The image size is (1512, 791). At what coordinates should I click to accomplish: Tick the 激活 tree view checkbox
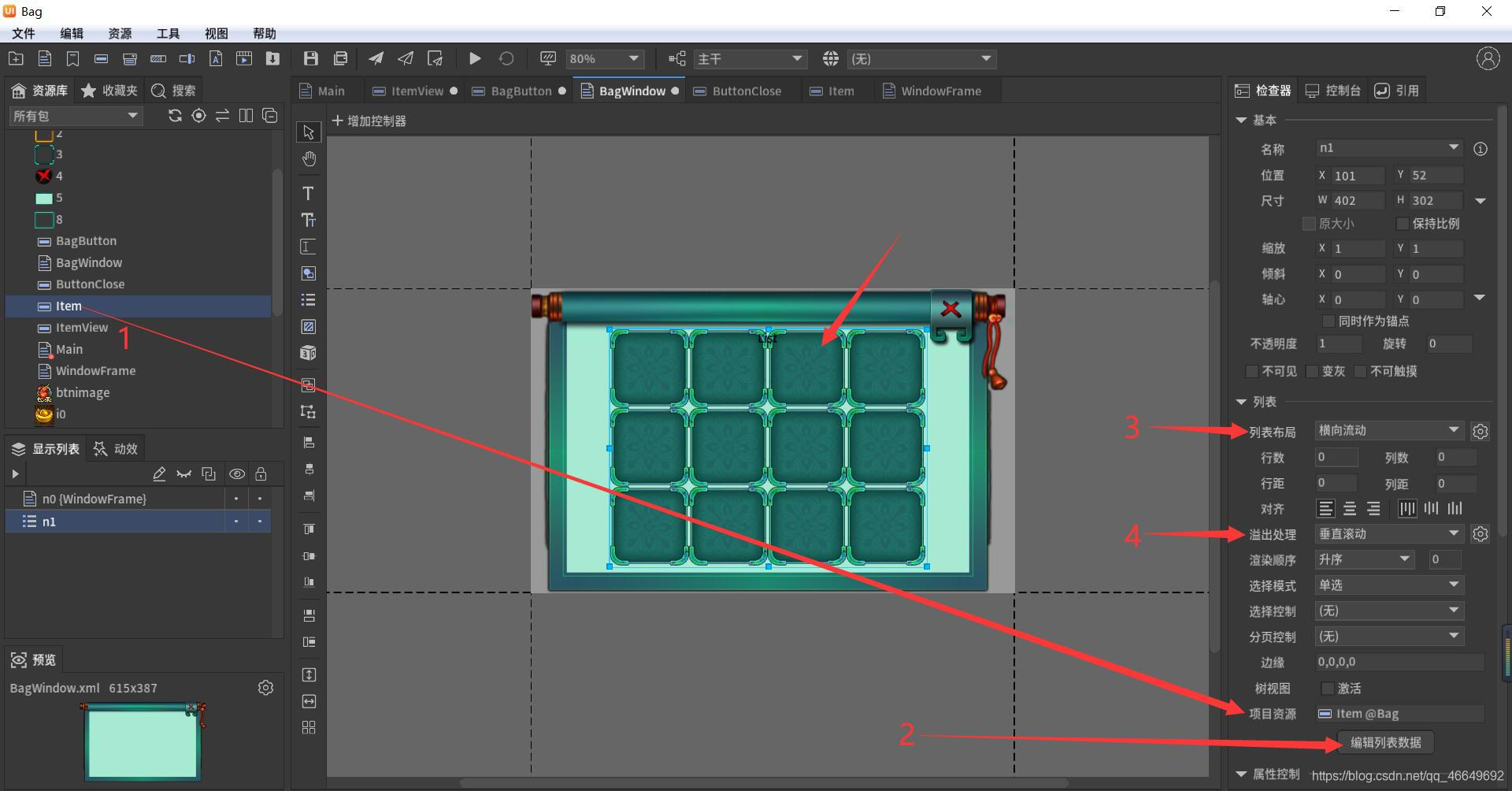[x=1328, y=689]
